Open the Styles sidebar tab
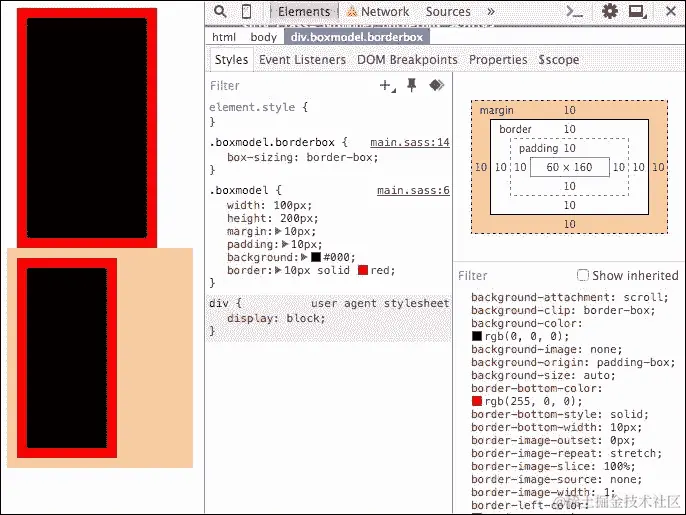The height and width of the screenshot is (515, 686). [231, 60]
